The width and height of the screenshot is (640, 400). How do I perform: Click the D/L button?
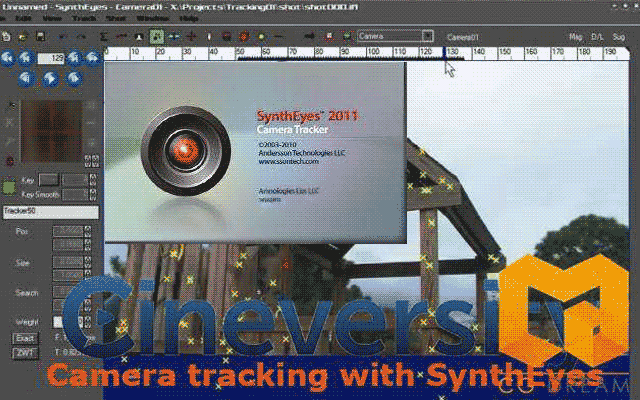597,37
